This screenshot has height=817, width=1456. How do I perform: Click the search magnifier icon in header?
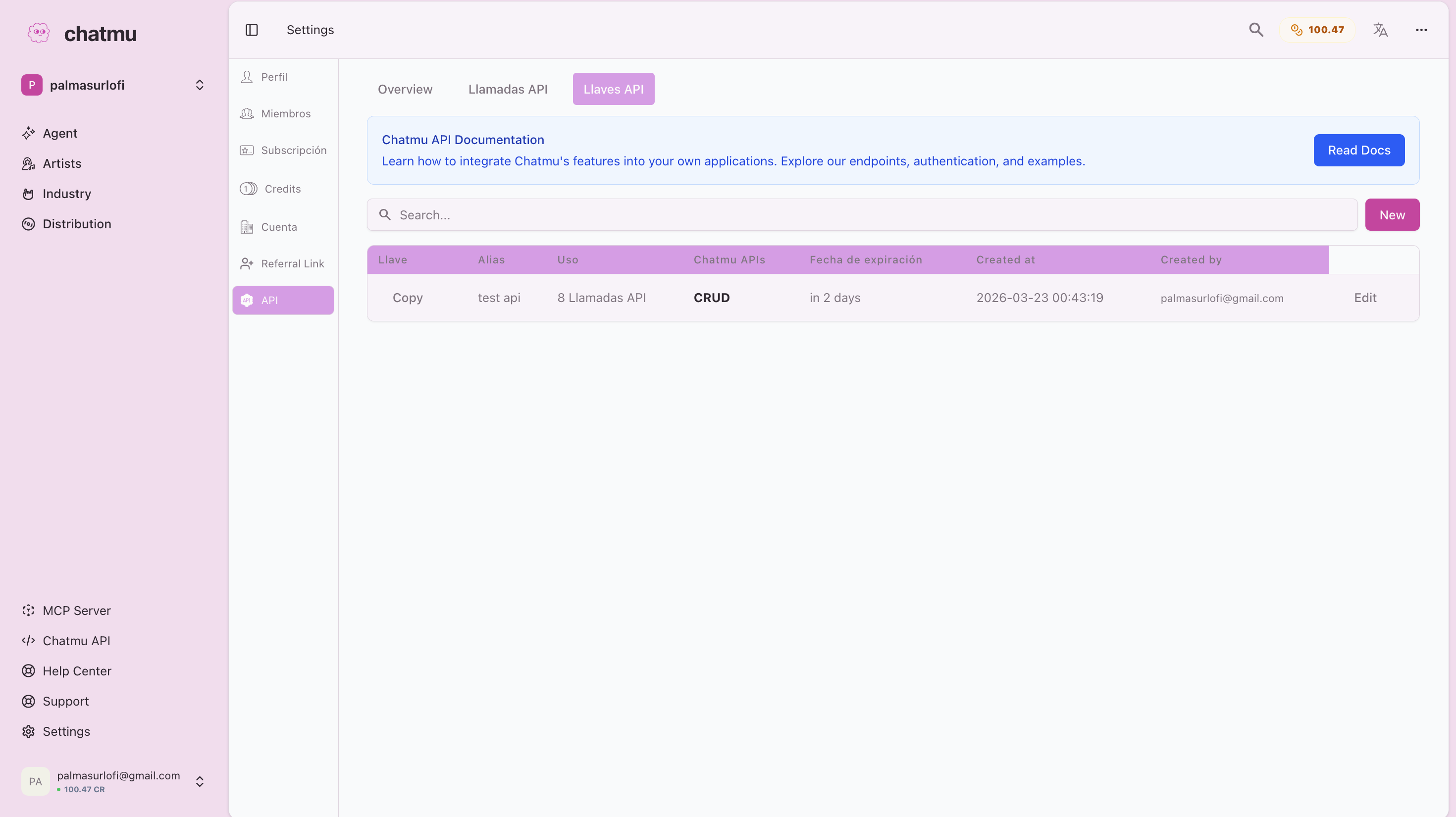pyautogui.click(x=1255, y=30)
